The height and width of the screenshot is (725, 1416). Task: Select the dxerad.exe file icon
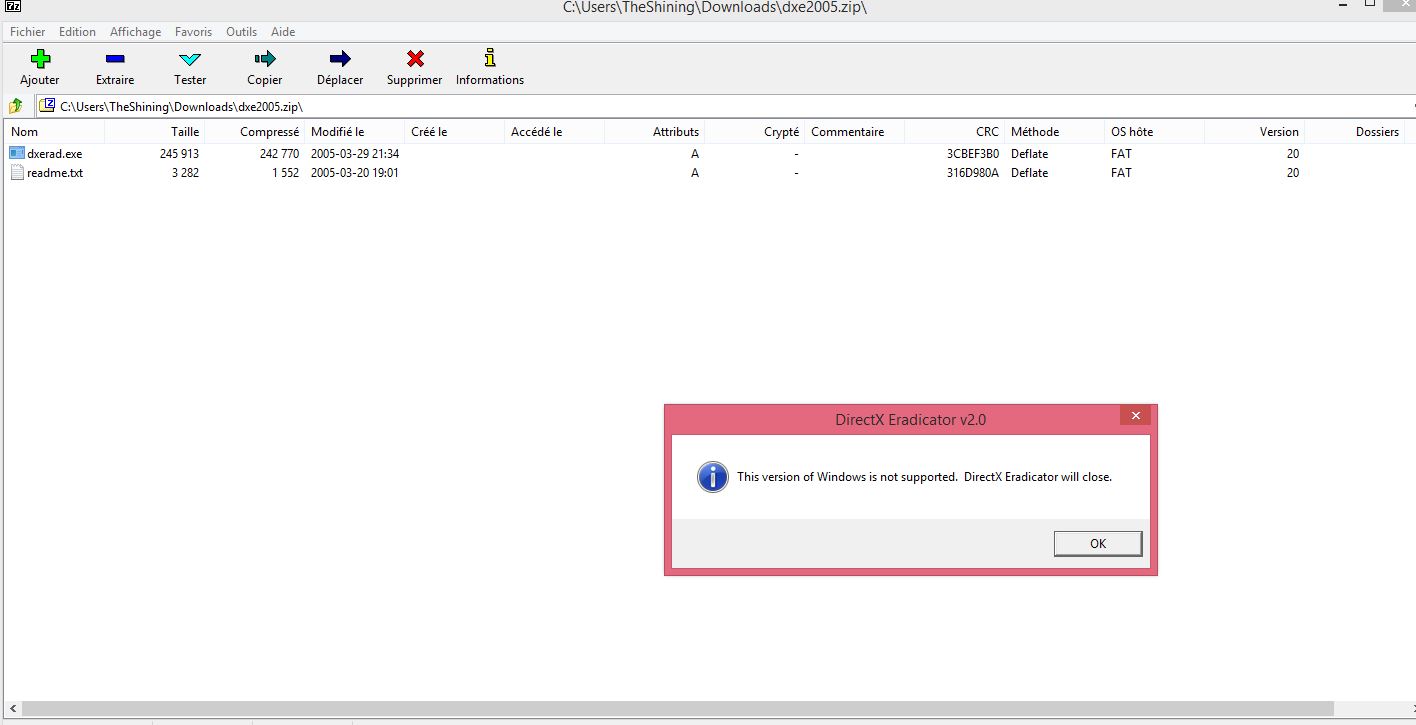(x=16, y=154)
